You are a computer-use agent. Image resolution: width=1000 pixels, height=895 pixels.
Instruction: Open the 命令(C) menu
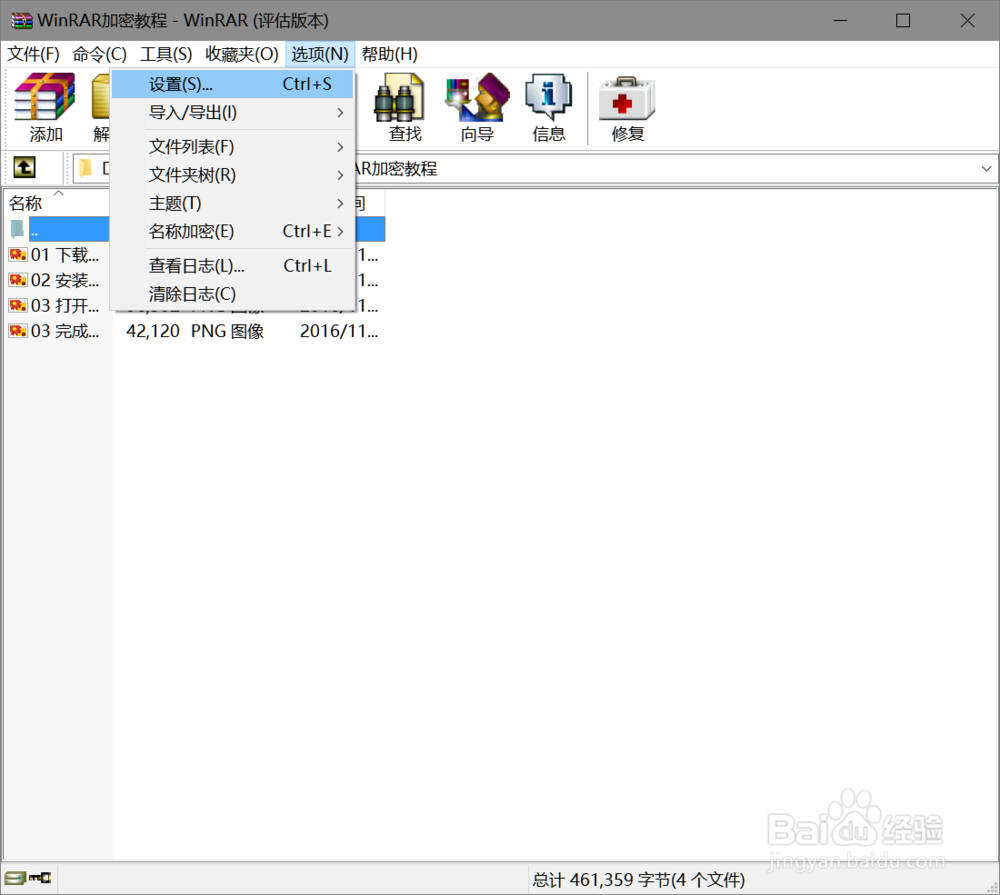click(99, 54)
